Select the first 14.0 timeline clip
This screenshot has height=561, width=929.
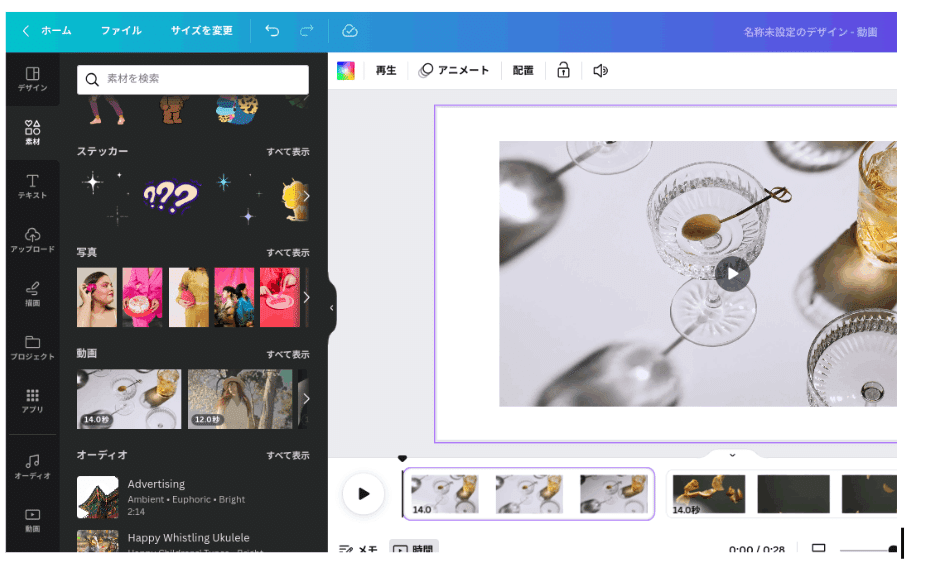(x=528, y=494)
